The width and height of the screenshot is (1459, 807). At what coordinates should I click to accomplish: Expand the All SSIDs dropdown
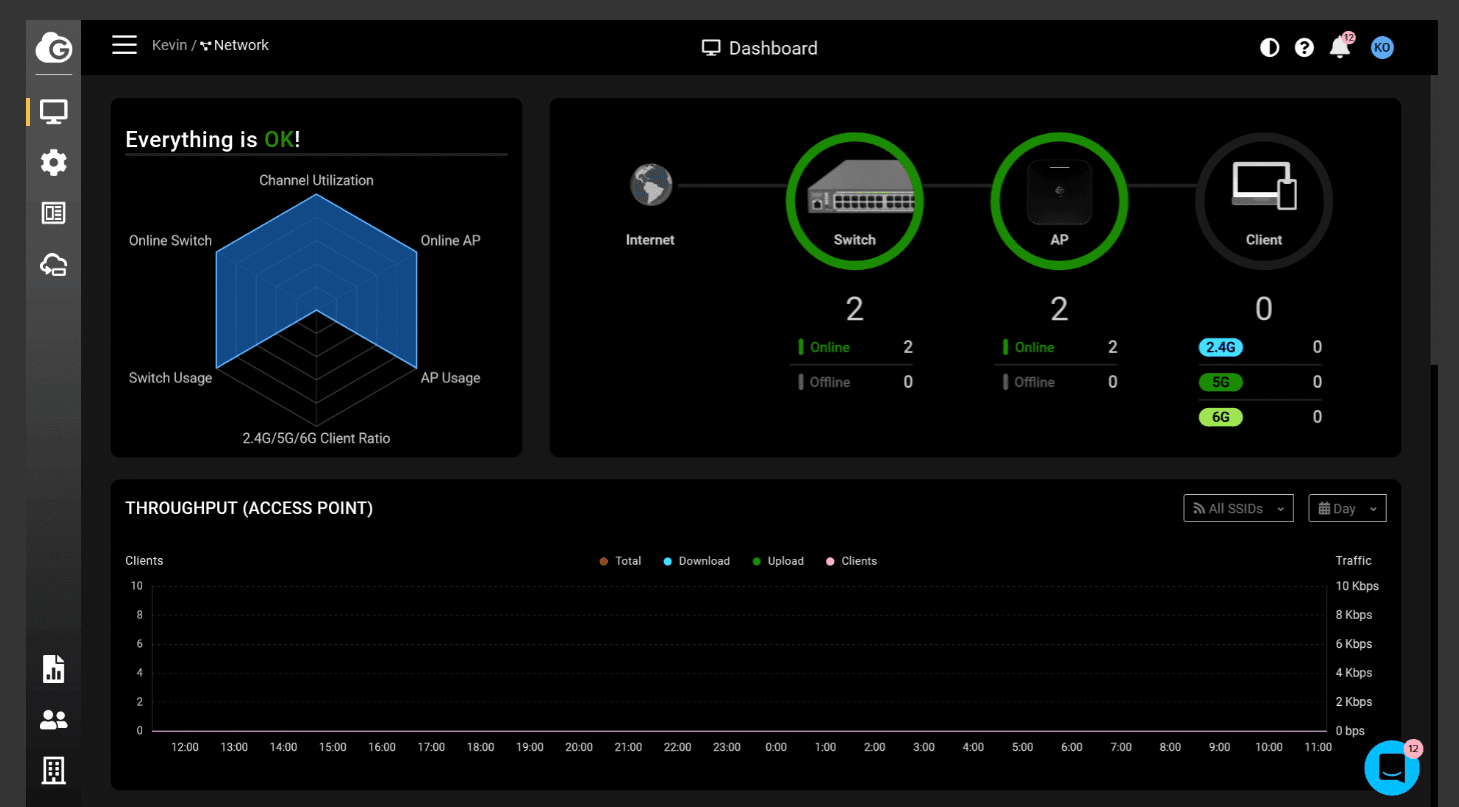point(1238,508)
